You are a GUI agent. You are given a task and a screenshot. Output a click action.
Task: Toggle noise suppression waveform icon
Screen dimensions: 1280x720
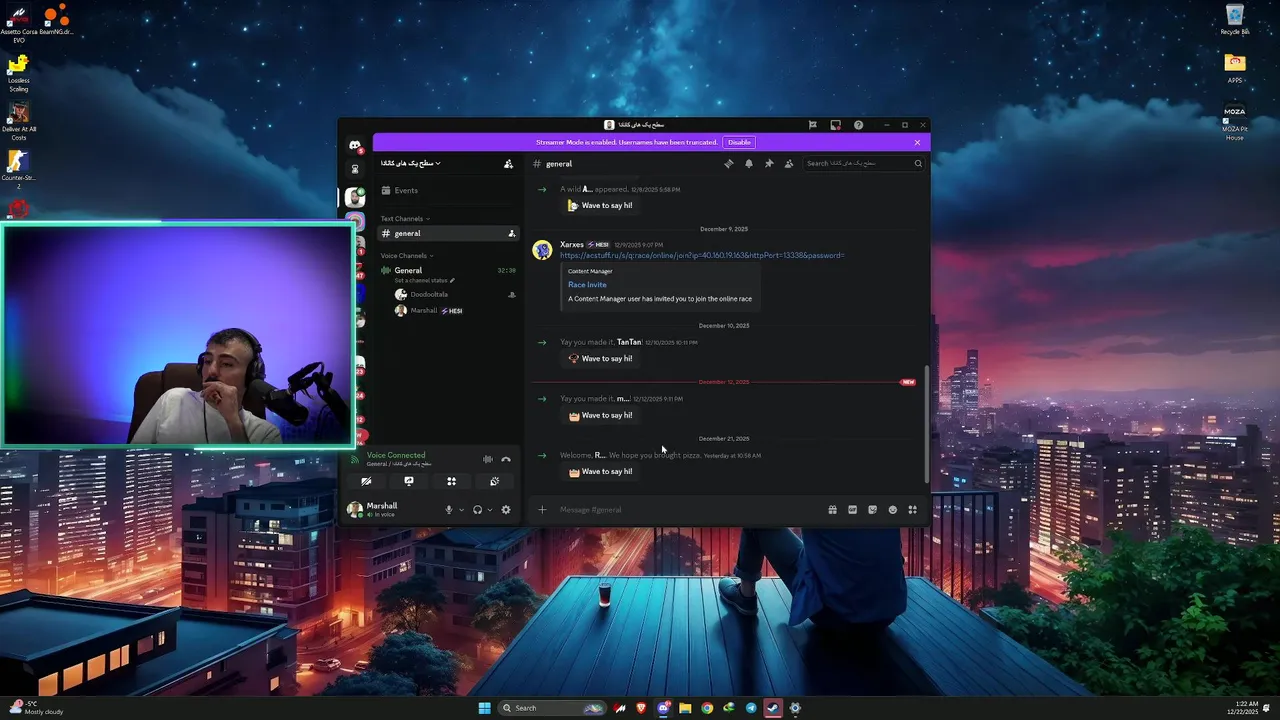[x=487, y=459]
